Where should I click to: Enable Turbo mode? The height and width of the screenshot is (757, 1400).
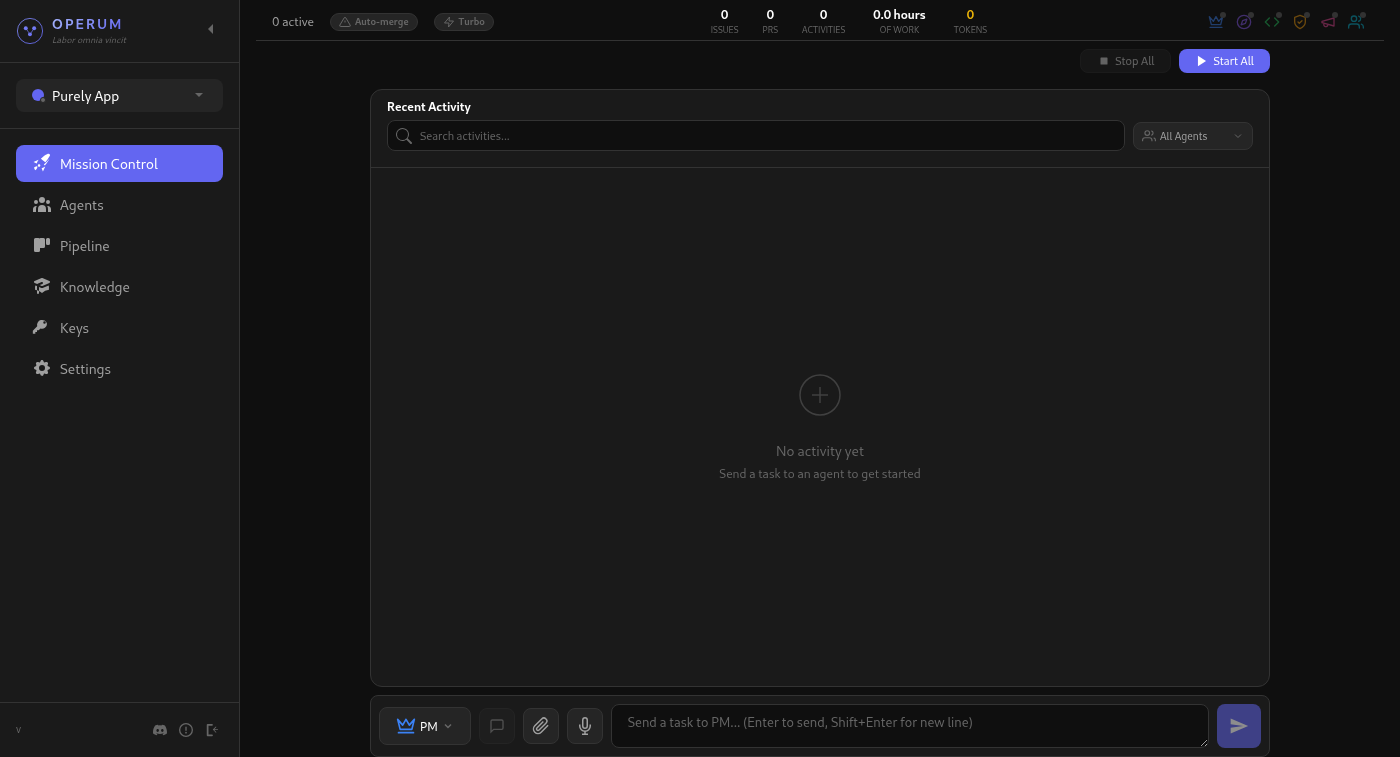pyautogui.click(x=463, y=21)
